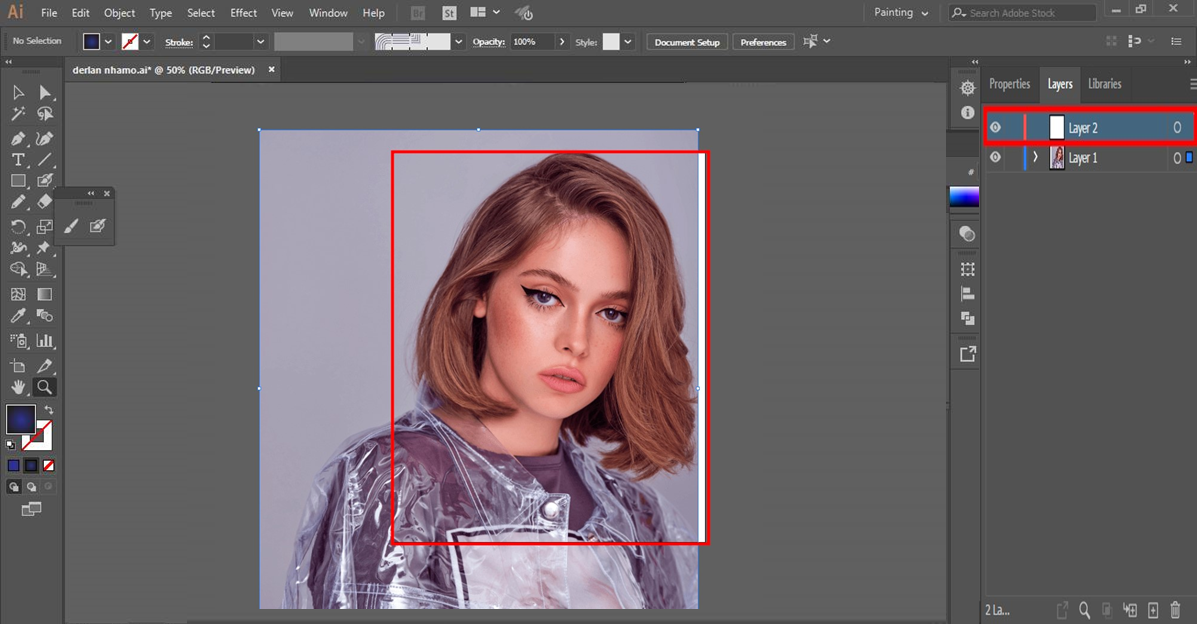Select the Direct Selection tool
Screen dimensions: 1197x624
(x=45, y=92)
